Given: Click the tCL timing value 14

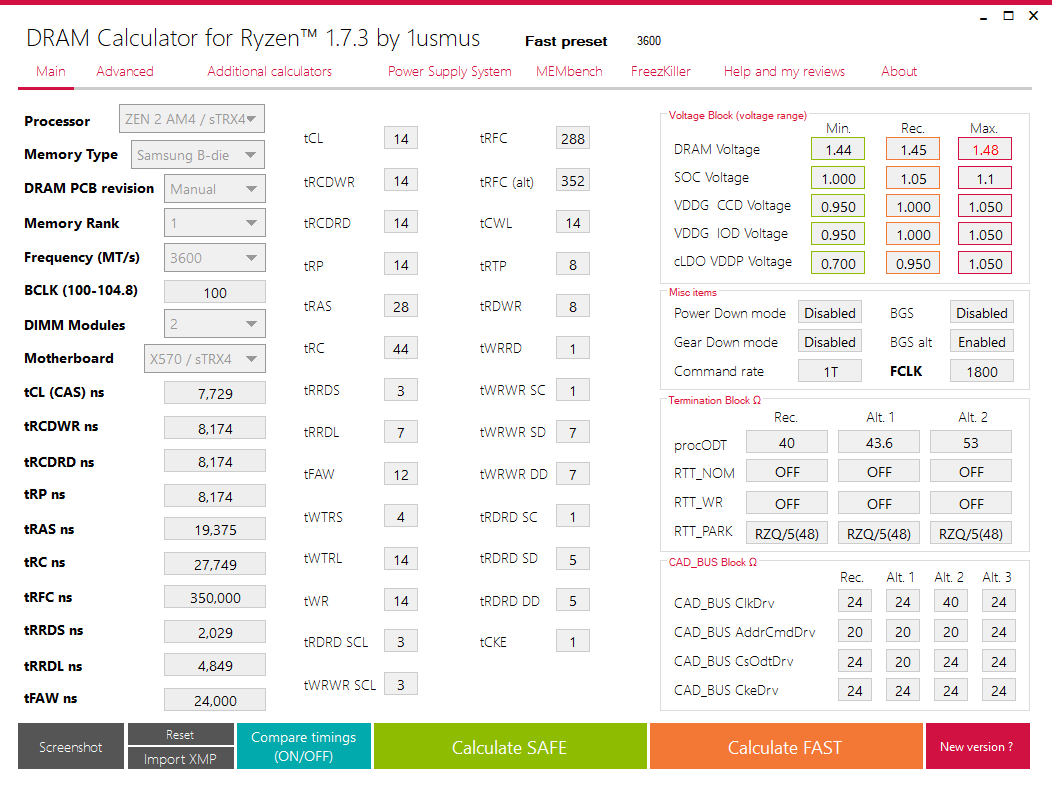Looking at the screenshot, I should pyautogui.click(x=401, y=138).
